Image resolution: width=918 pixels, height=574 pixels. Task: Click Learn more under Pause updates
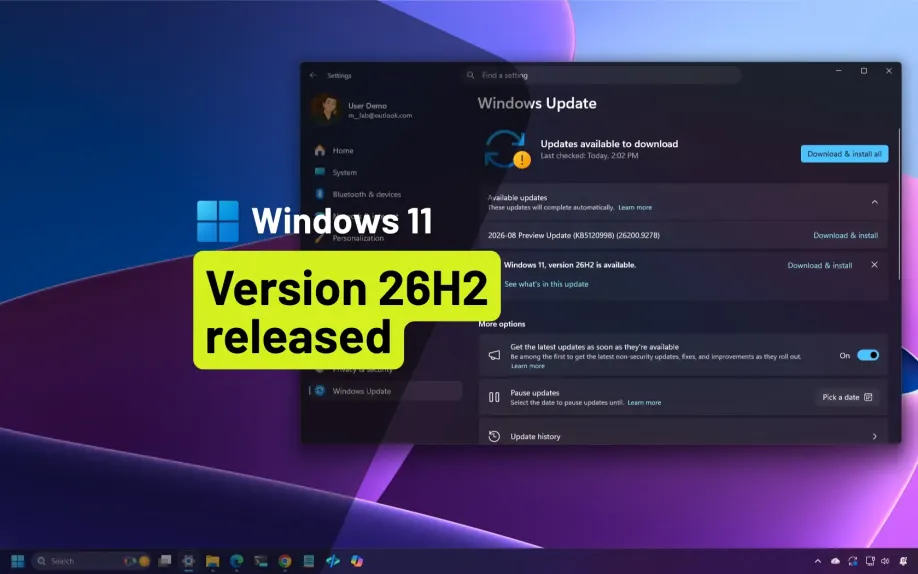644,402
